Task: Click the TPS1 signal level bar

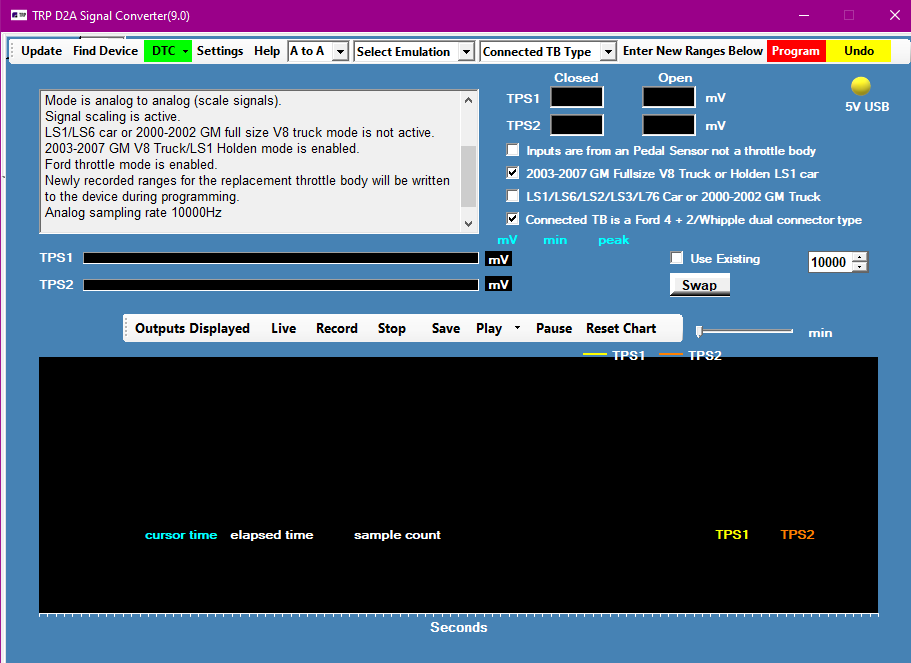Action: 281,258
